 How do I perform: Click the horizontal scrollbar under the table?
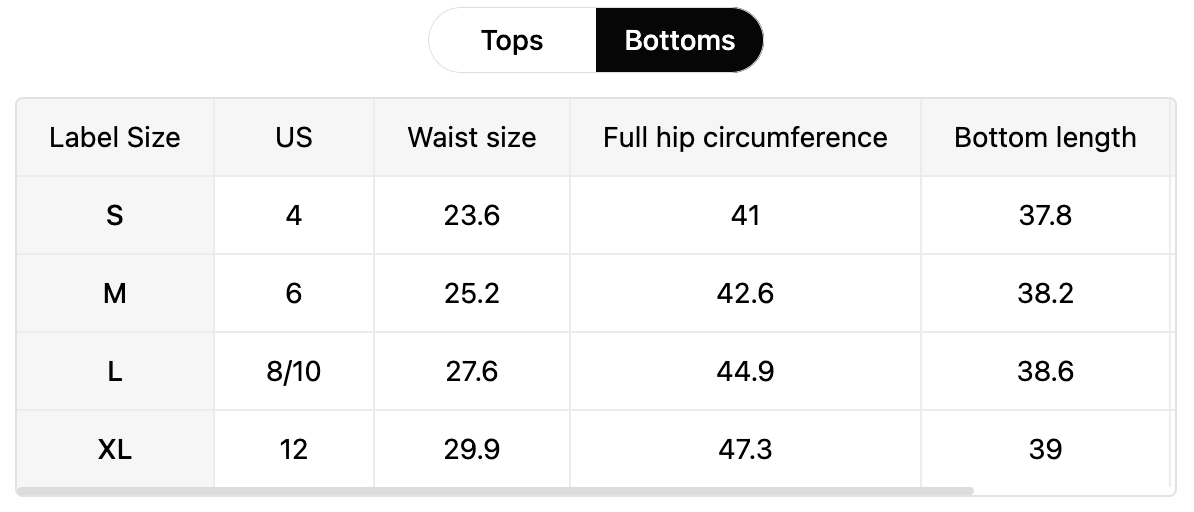click(495, 491)
